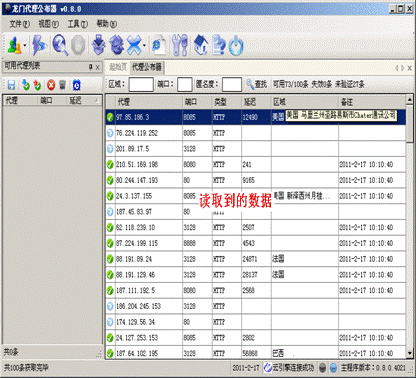The height and width of the screenshot is (378, 416).
Task: Open the 视图(V) menu
Action: coord(49,24)
